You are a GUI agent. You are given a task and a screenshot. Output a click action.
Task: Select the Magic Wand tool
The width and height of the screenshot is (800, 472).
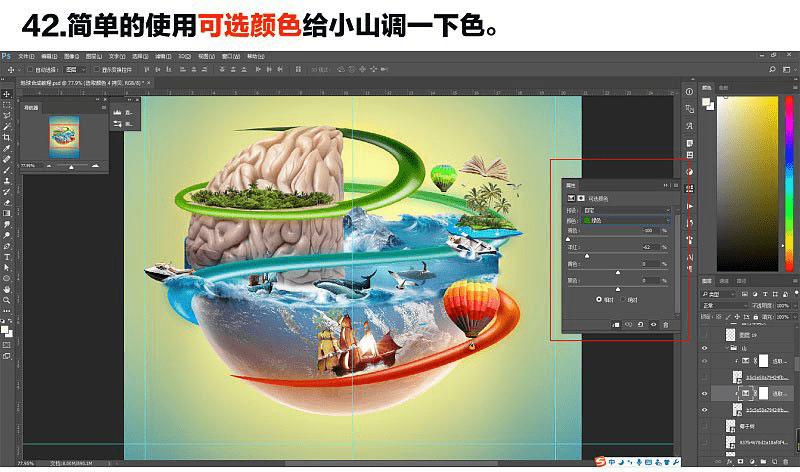pos(7,126)
